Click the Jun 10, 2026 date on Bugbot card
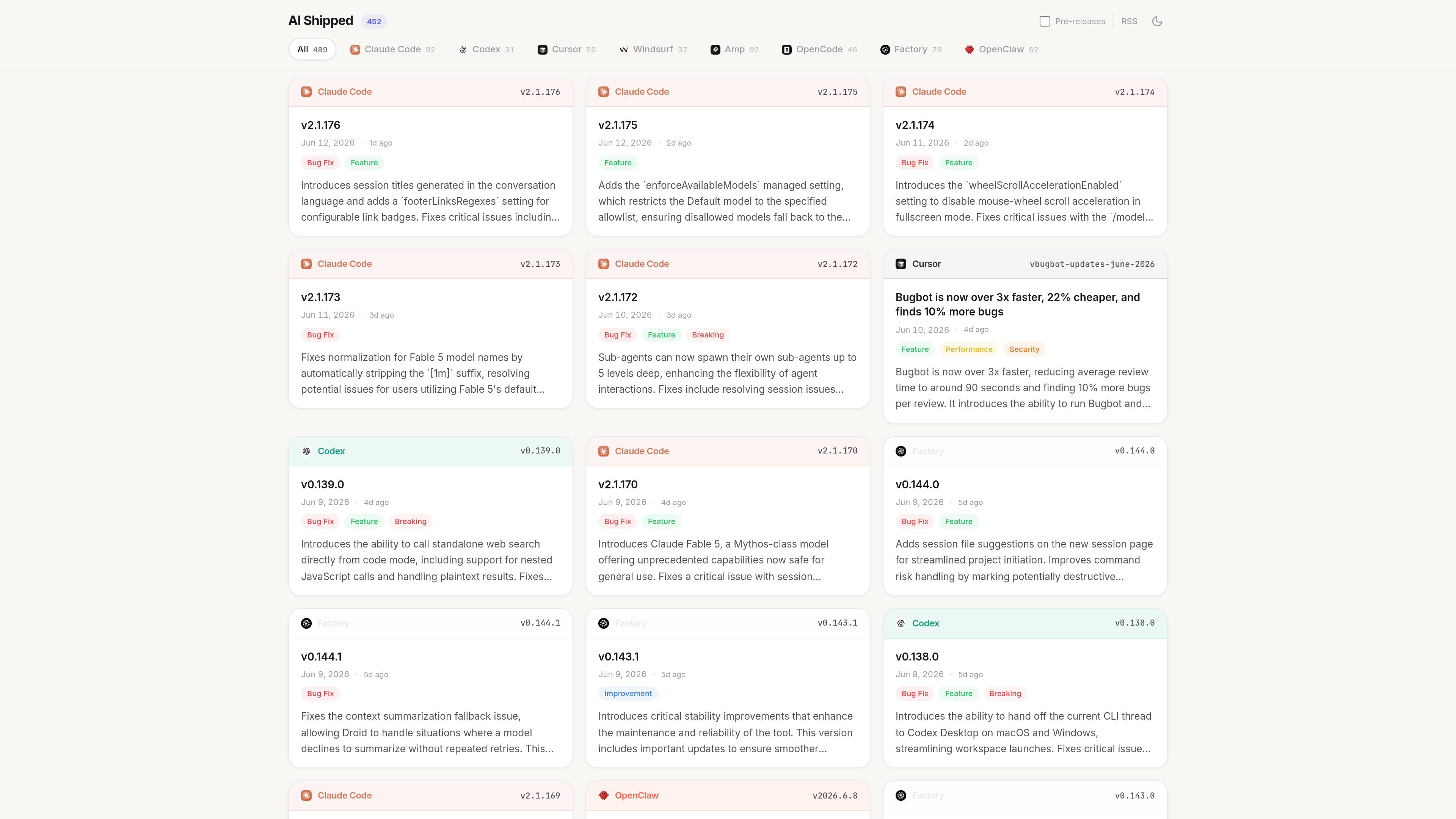 [x=922, y=329]
